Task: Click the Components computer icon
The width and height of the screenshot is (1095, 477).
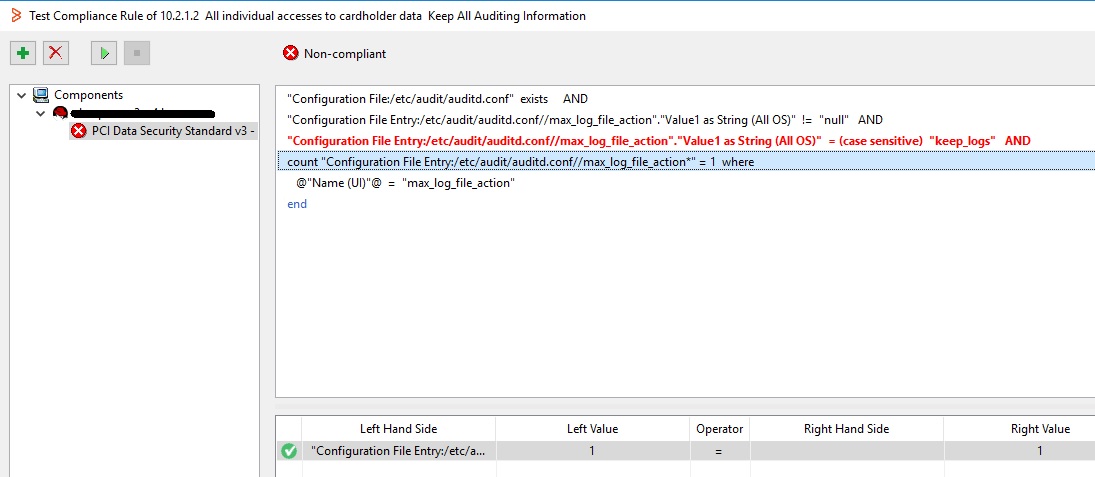Action: coord(41,95)
